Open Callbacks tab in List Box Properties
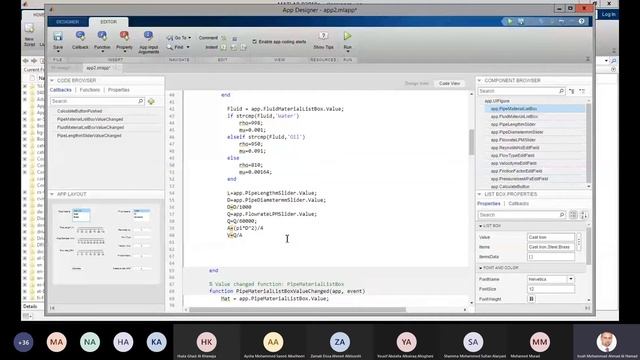640x360 pixels. click(x=518, y=203)
